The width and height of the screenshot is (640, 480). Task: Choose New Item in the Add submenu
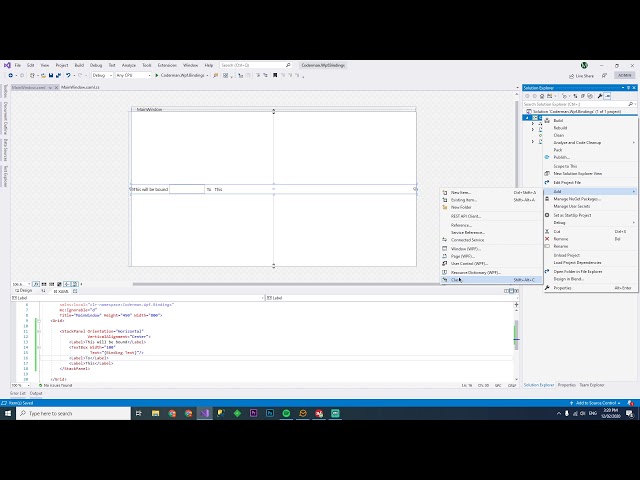click(x=491, y=193)
